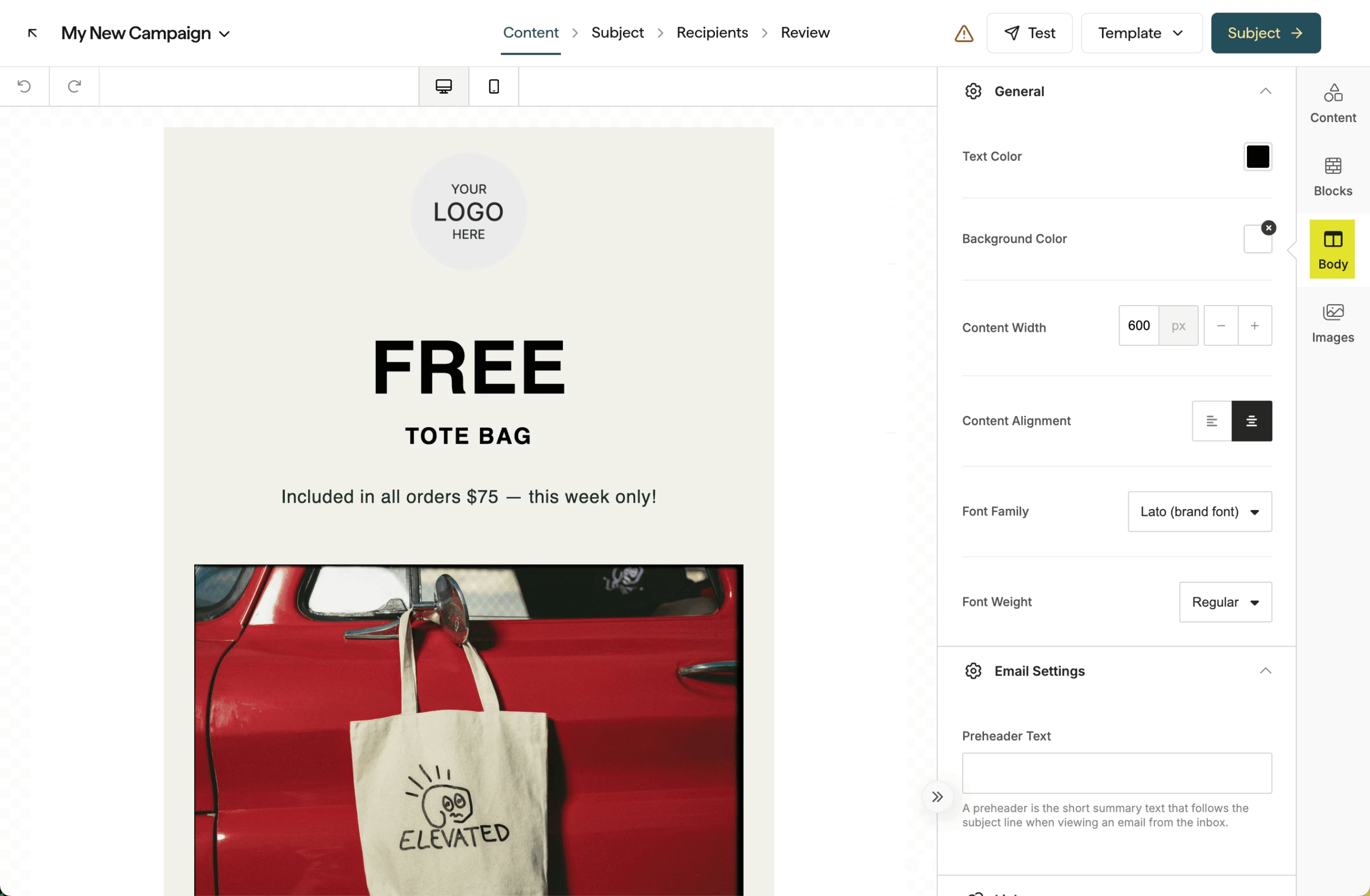Viewport: 1370px width, 896px height.
Task: Open the Template dropdown button
Action: (x=1140, y=33)
